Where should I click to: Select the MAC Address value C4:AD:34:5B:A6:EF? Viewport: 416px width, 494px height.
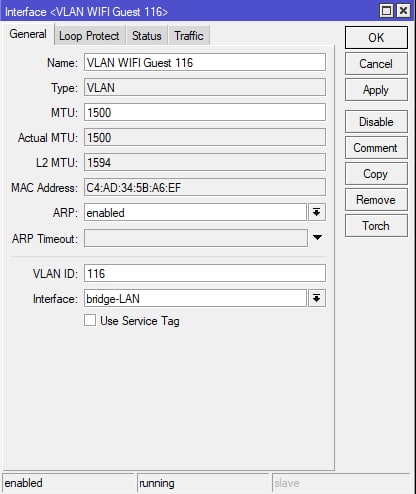[x=205, y=187]
